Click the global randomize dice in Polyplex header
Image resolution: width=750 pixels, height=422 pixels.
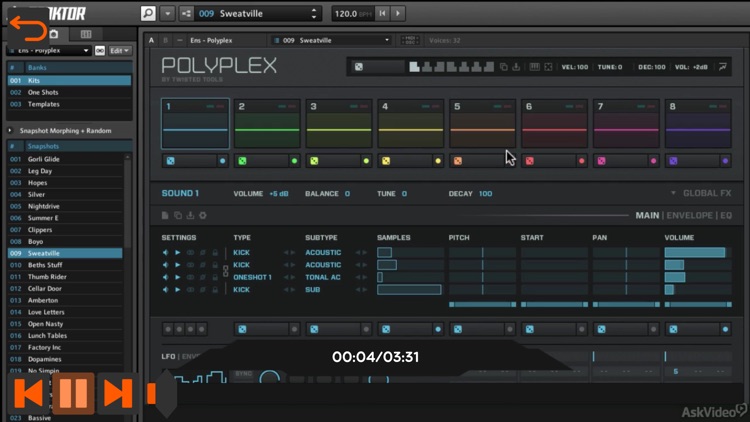(x=359, y=67)
